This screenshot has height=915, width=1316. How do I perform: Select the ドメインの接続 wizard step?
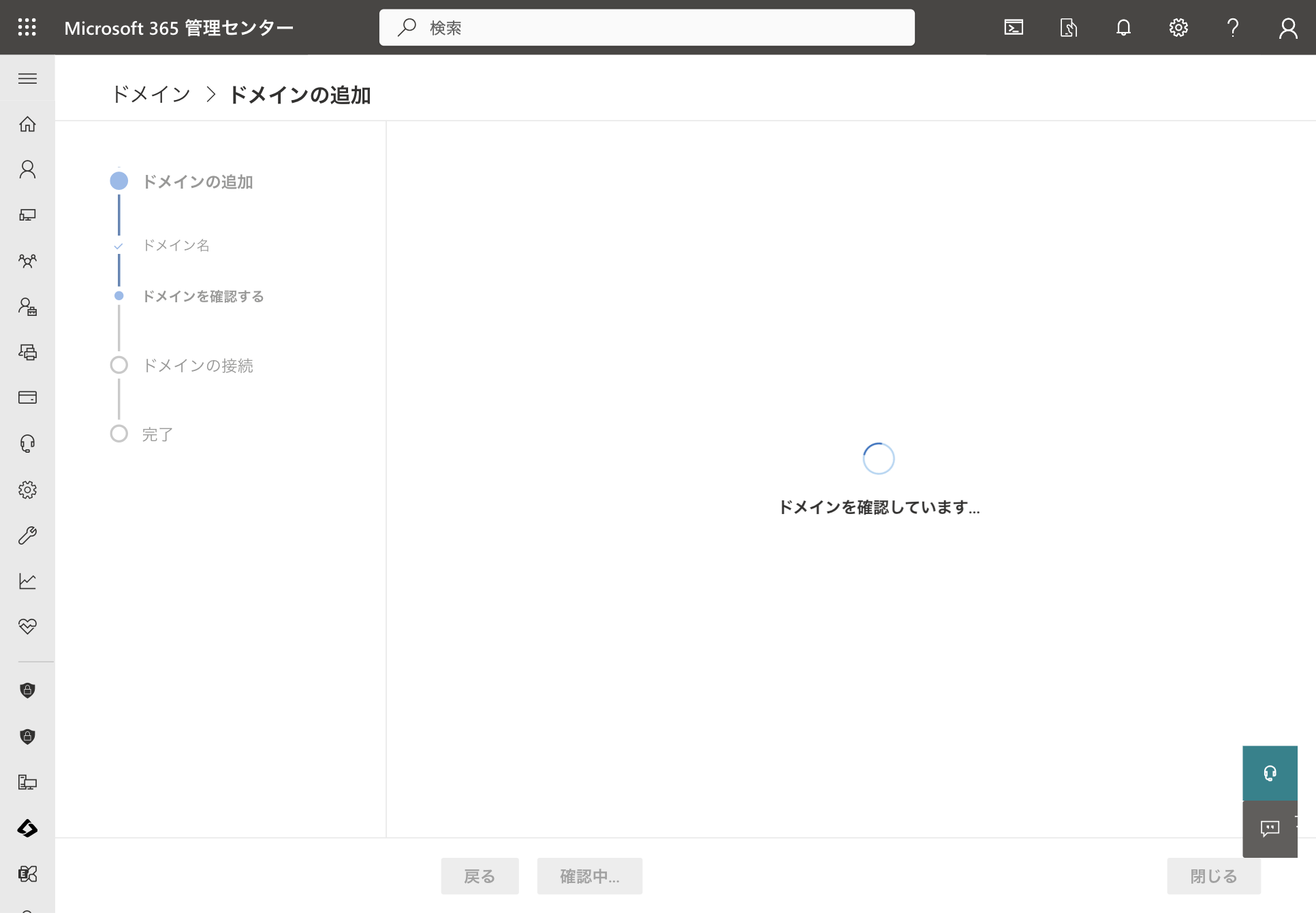198,366
